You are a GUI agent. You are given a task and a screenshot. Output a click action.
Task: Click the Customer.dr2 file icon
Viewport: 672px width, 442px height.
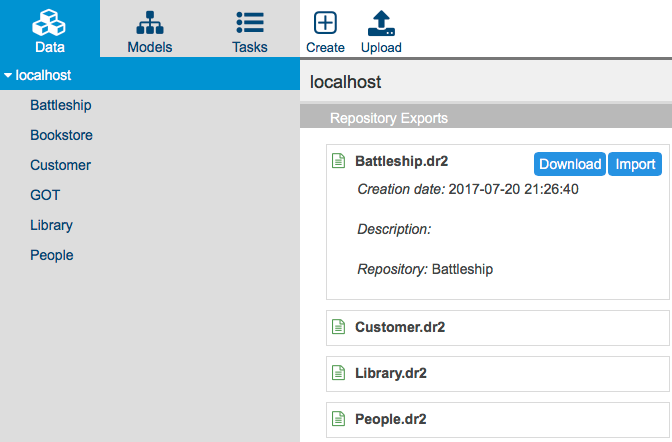339,327
